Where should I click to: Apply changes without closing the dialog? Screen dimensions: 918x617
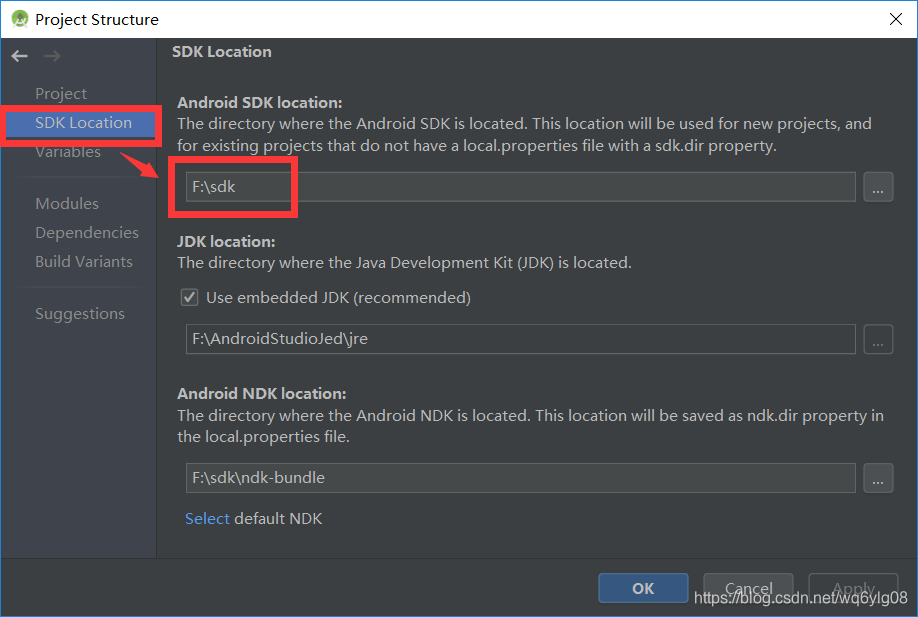[x=853, y=588]
